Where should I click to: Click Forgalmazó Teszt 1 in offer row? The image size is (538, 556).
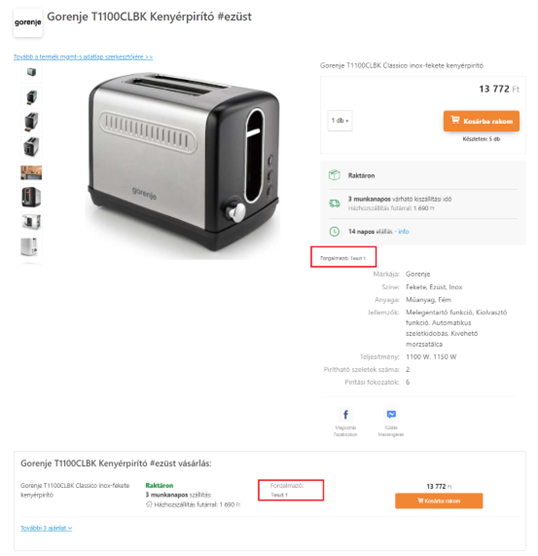point(287,490)
